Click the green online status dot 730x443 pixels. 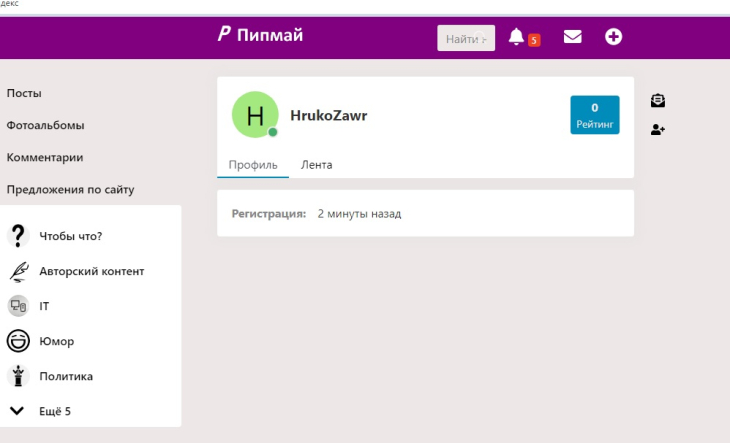pos(273,132)
